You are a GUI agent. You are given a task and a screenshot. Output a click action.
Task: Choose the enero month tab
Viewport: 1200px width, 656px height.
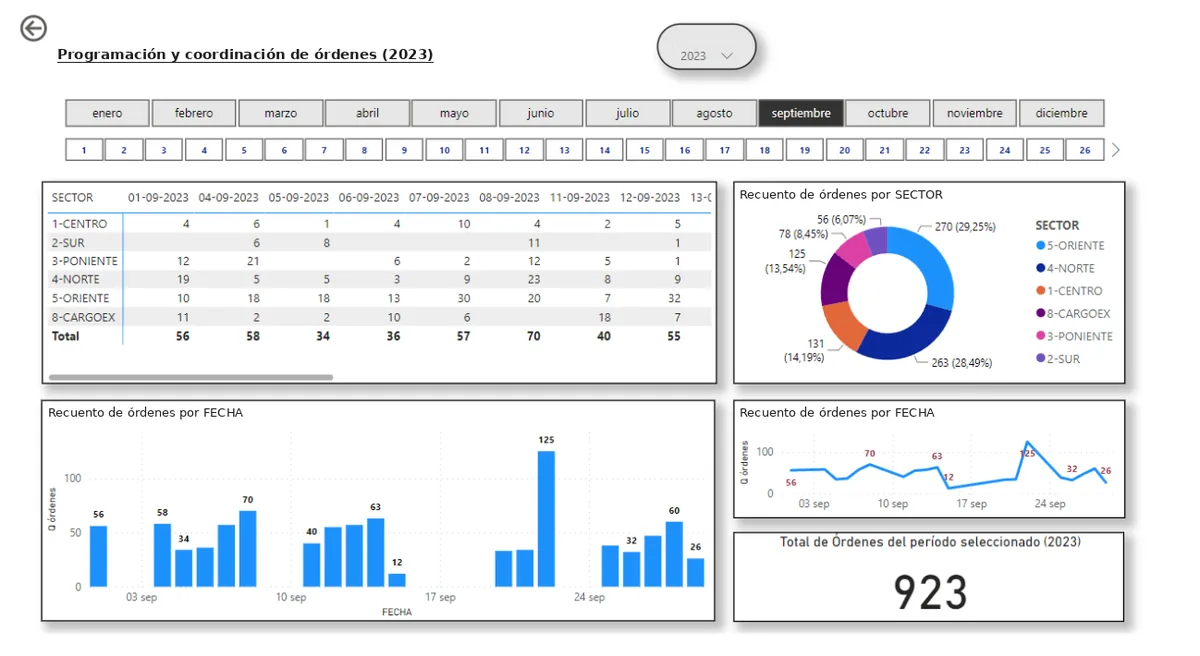coord(108,113)
